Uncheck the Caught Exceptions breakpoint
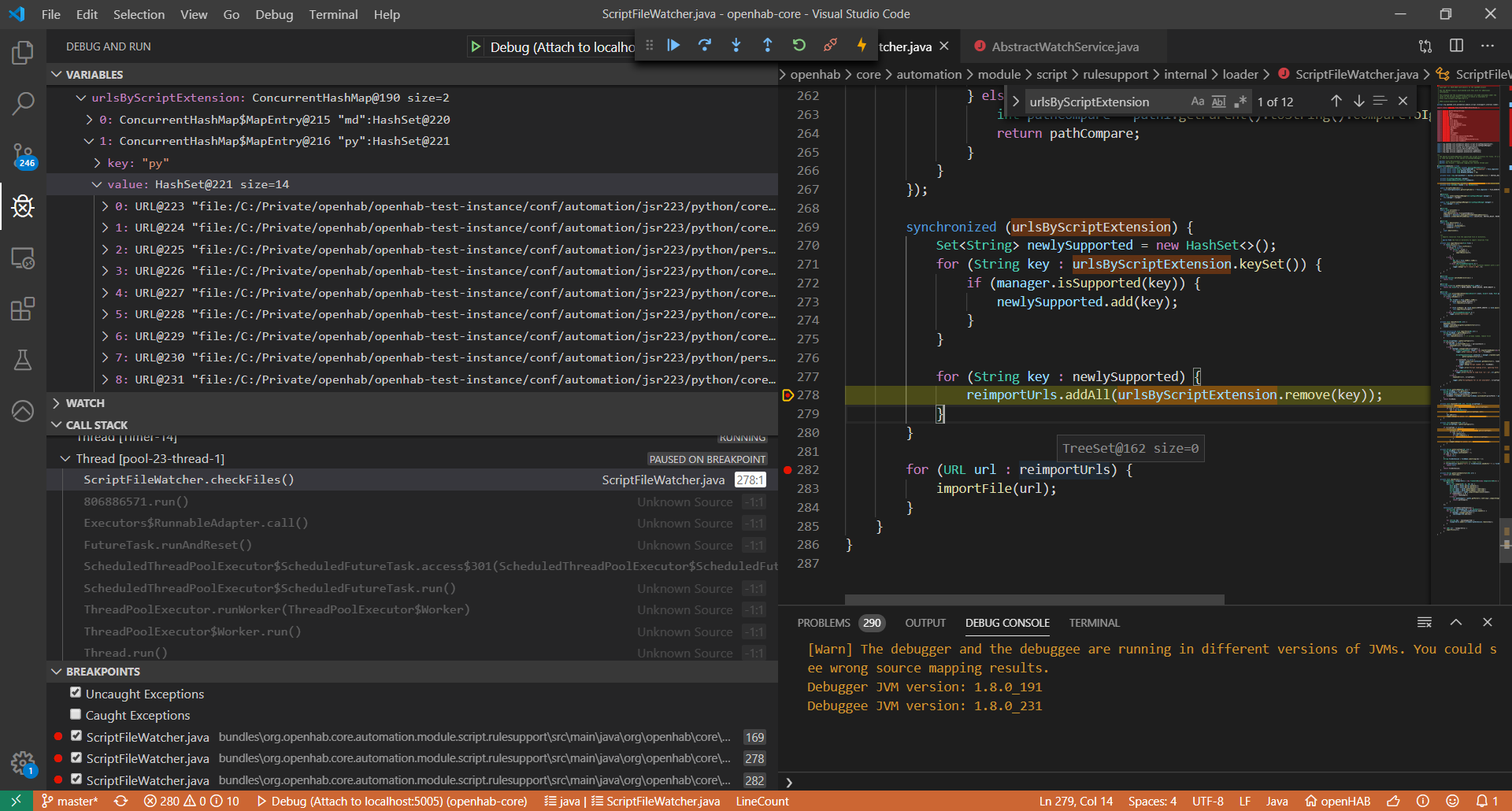The height and width of the screenshot is (811, 1512). [x=76, y=714]
